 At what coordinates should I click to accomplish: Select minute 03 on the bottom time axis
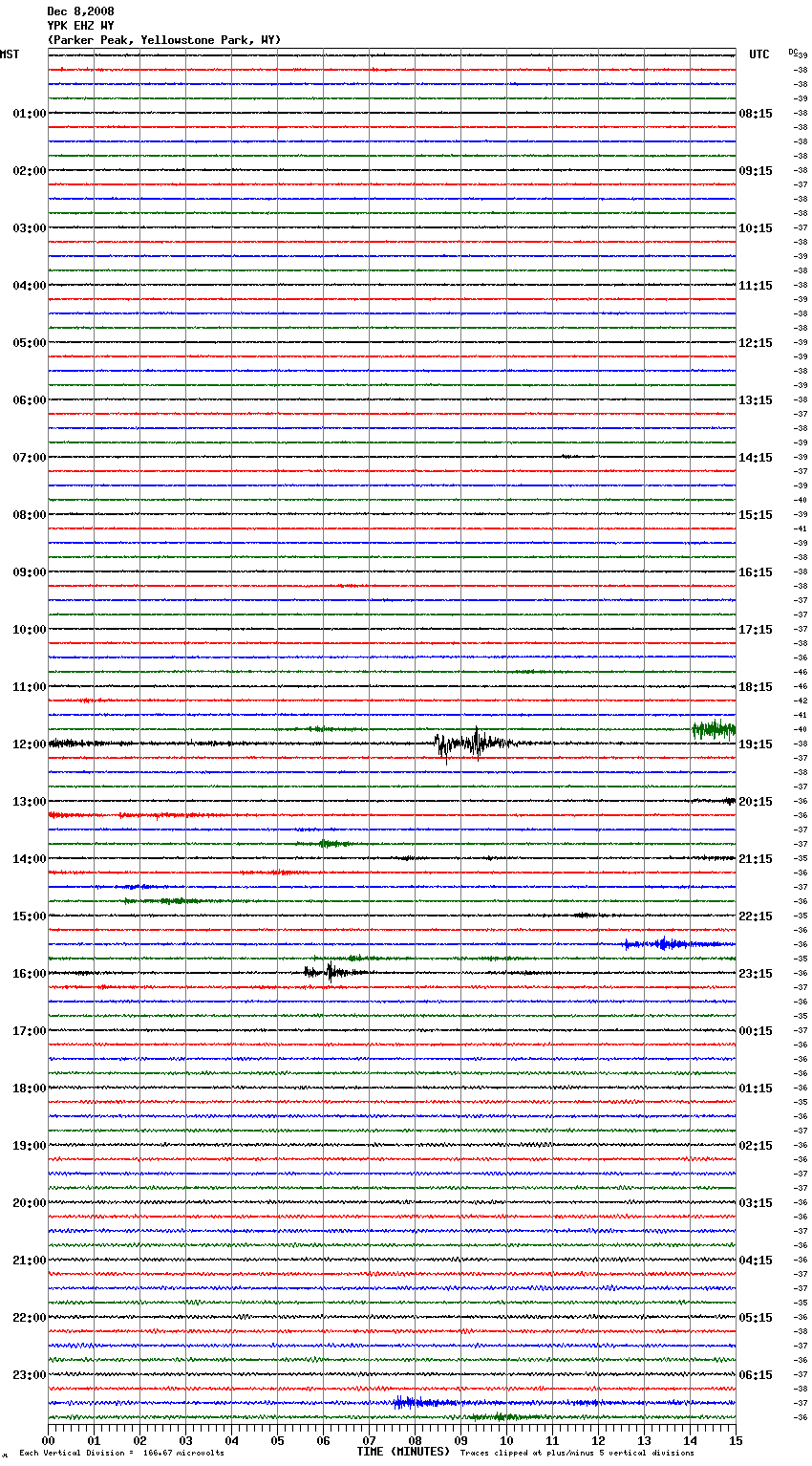pyautogui.click(x=185, y=1440)
